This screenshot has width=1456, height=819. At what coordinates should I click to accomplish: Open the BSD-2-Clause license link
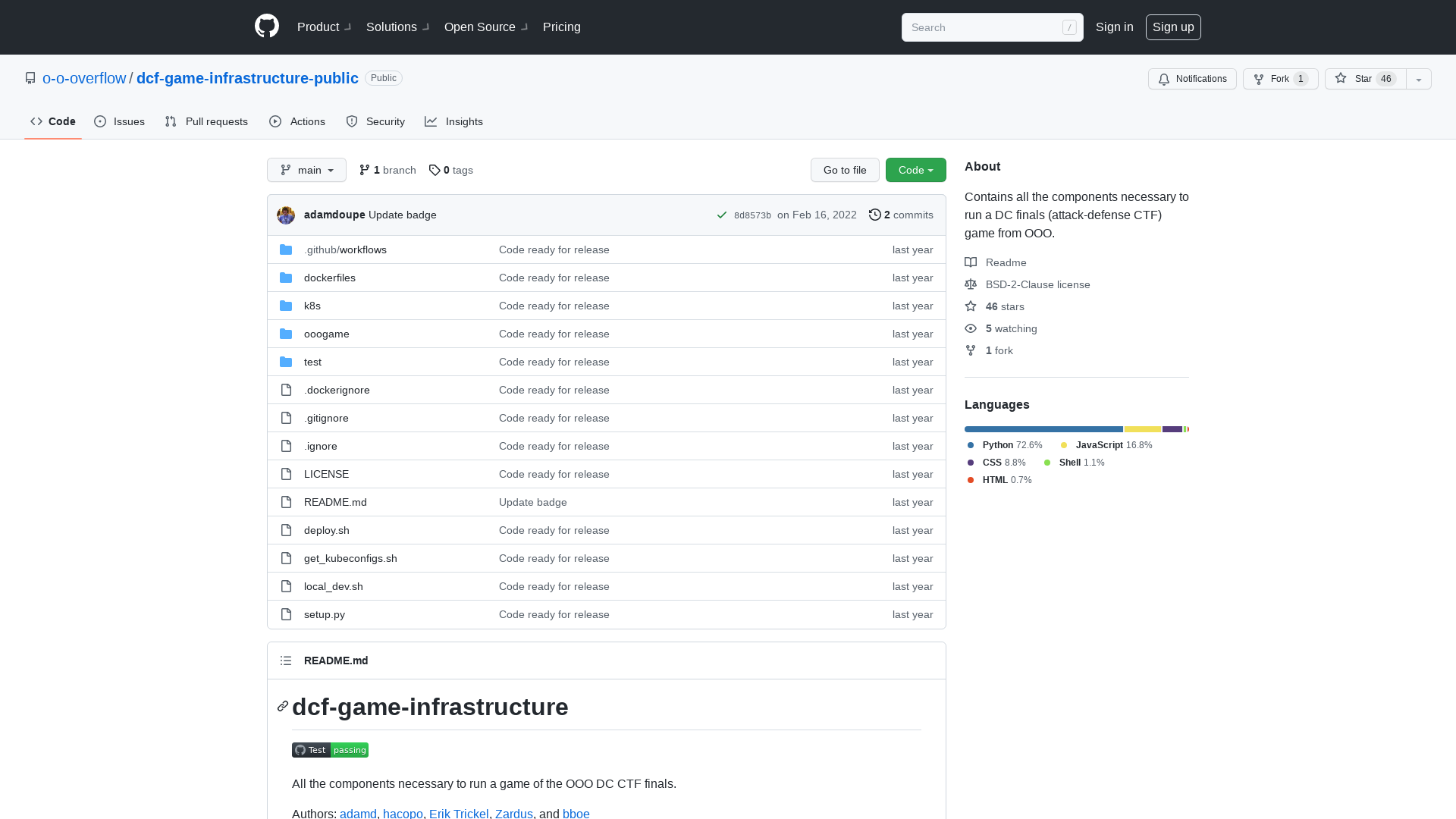(x=1037, y=284)
